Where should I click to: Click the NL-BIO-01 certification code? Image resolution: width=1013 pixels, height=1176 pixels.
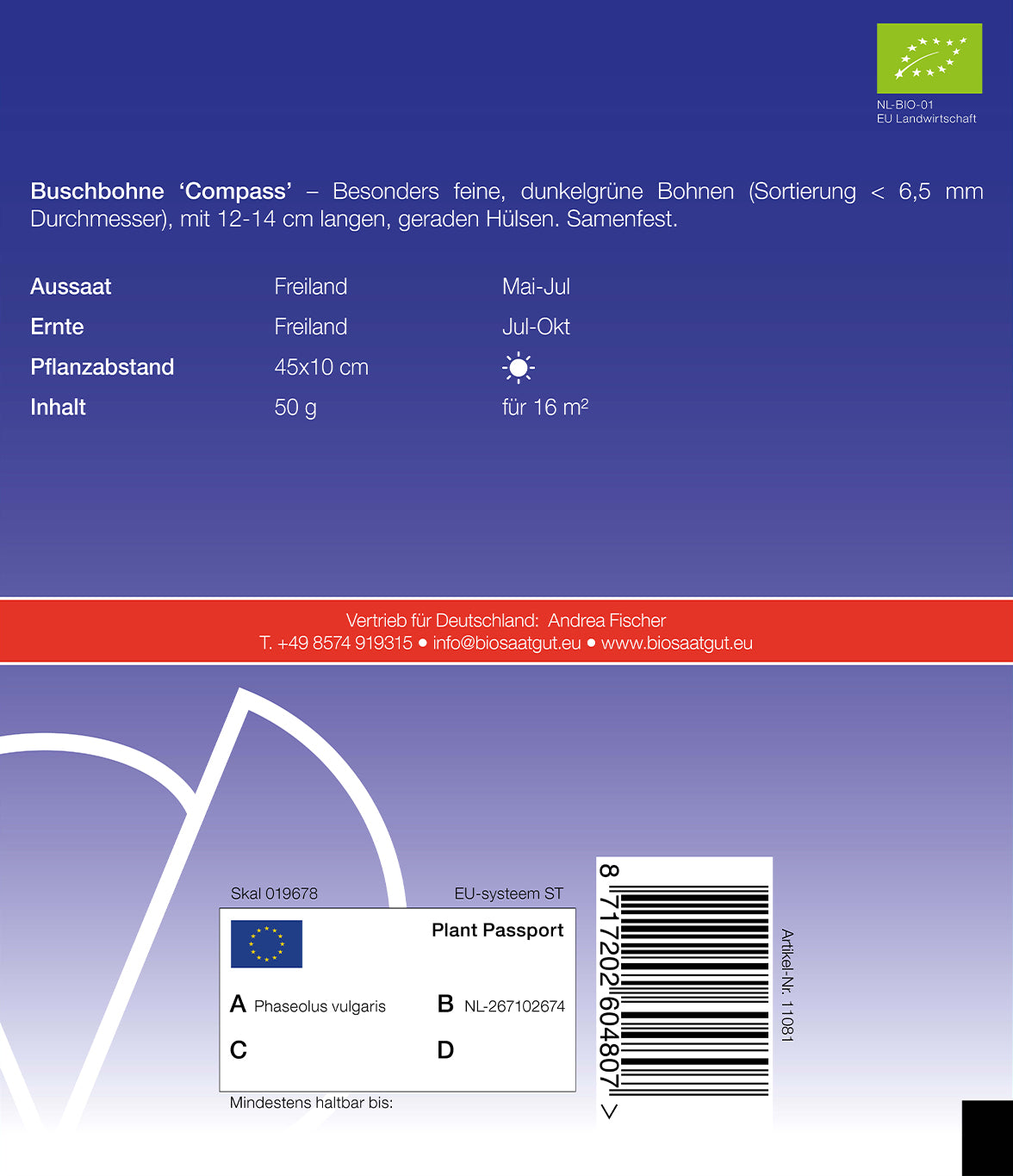pyautogui.click(x=904, y=105)
